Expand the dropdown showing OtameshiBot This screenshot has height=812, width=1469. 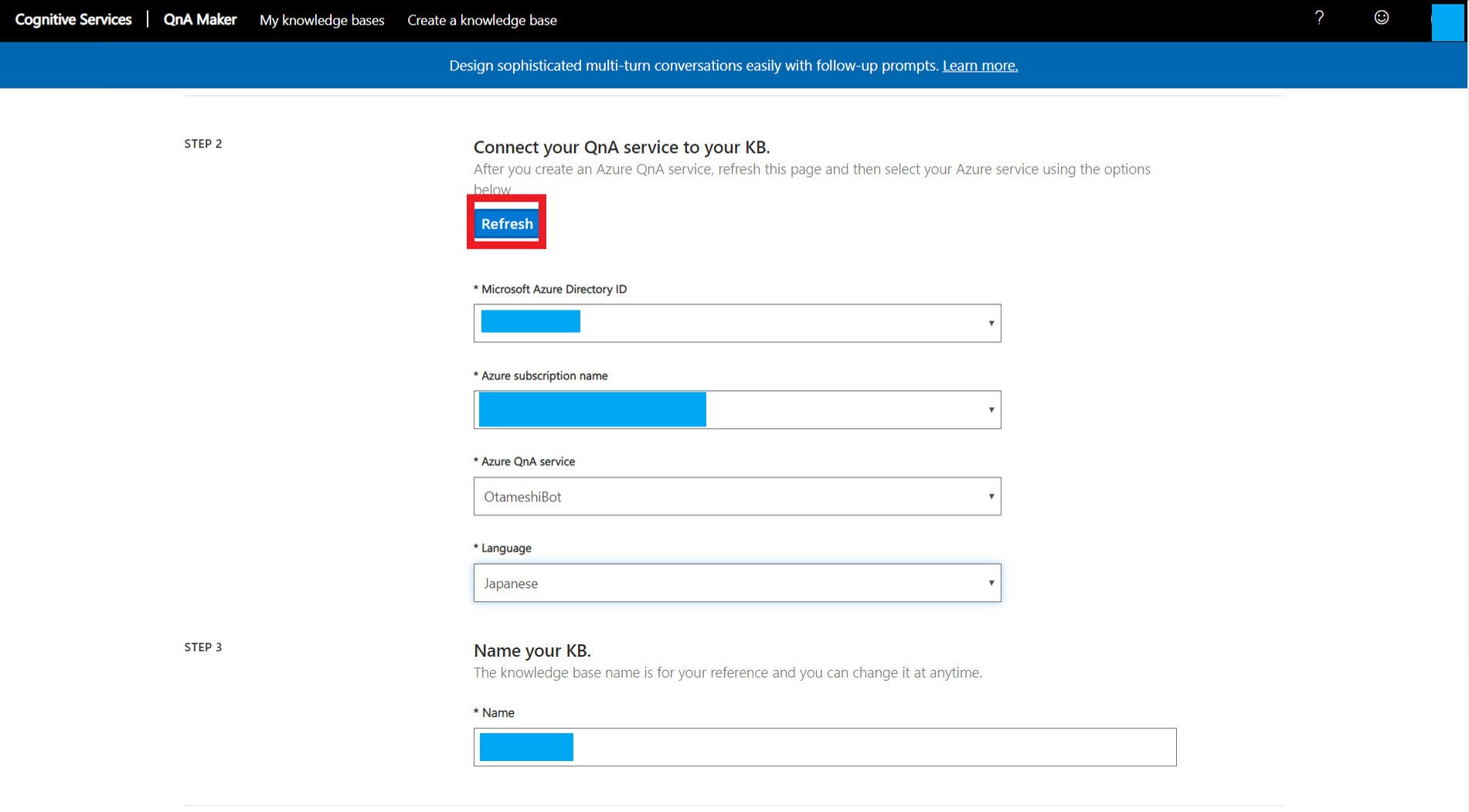point(736,496)
